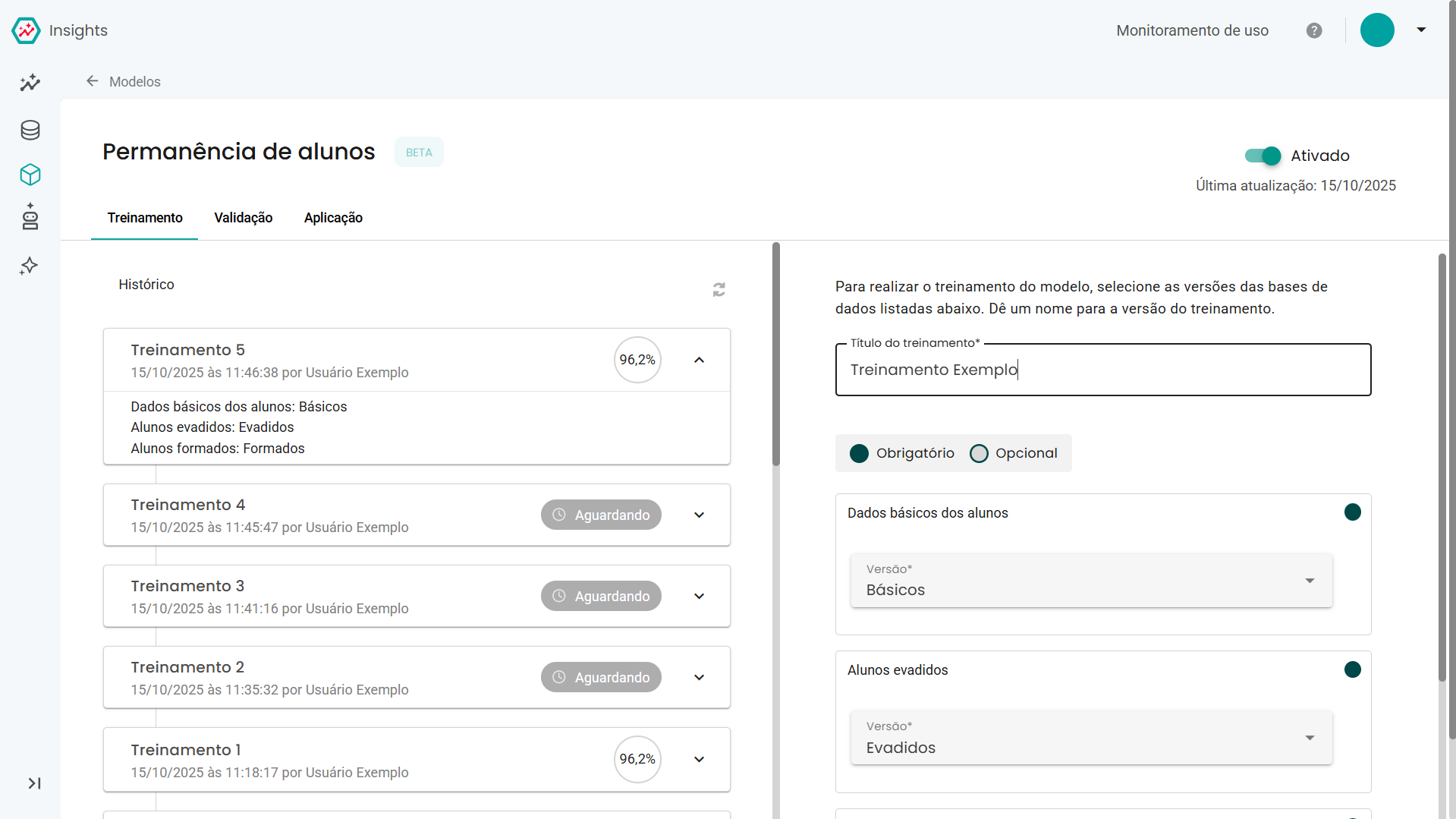Click 'Alunos formados: Formados' text

point(217,449)
